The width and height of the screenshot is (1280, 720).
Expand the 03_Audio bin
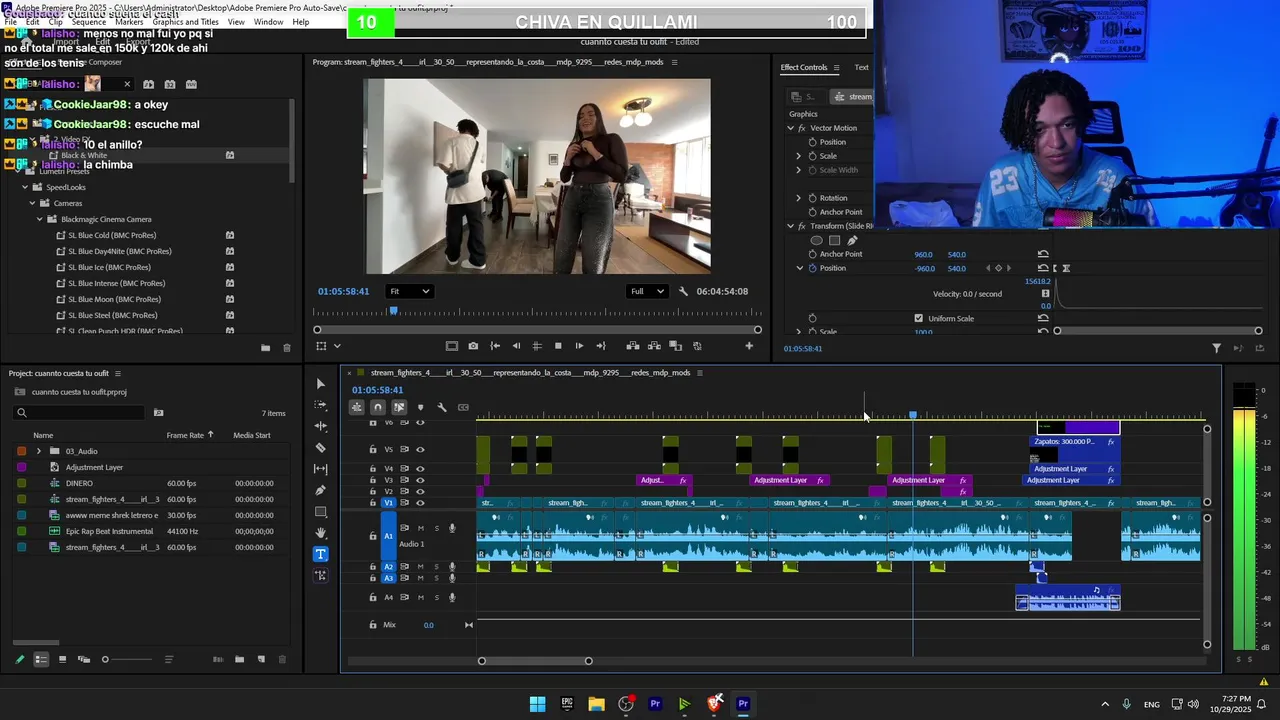pyautogui.click(x=39, y=451)
